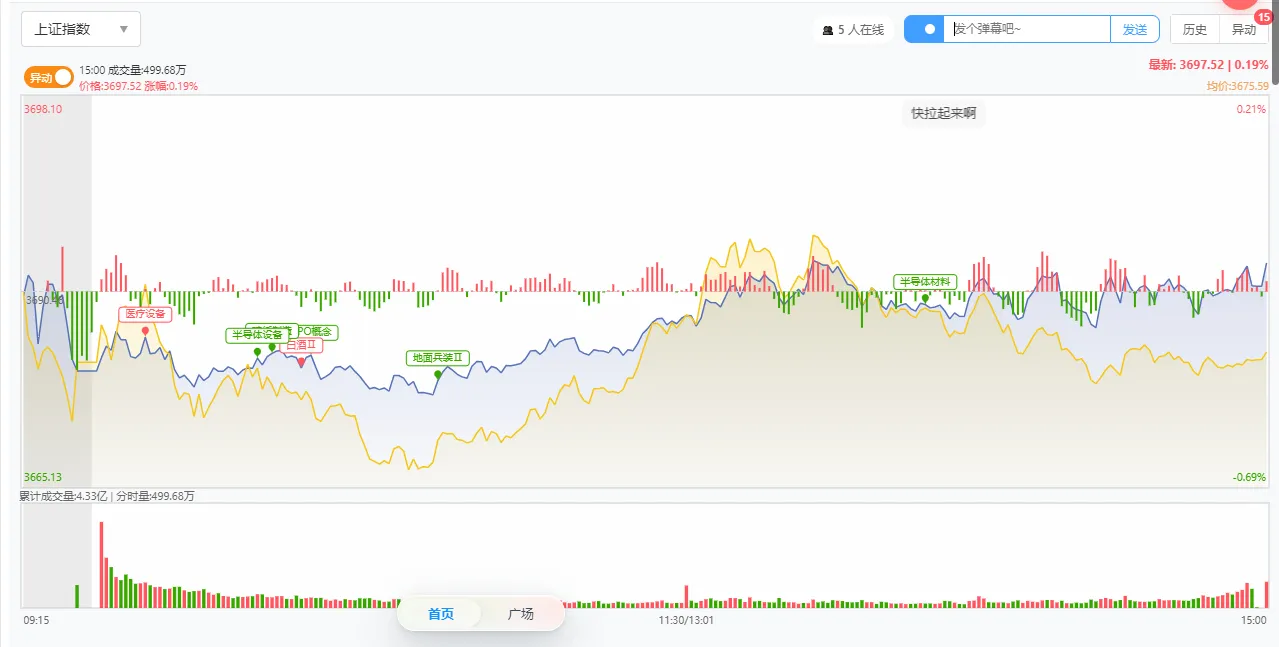Select the 白酒Ⅱ chart marker label
The image size is (1279, 647).
[302, 345]
